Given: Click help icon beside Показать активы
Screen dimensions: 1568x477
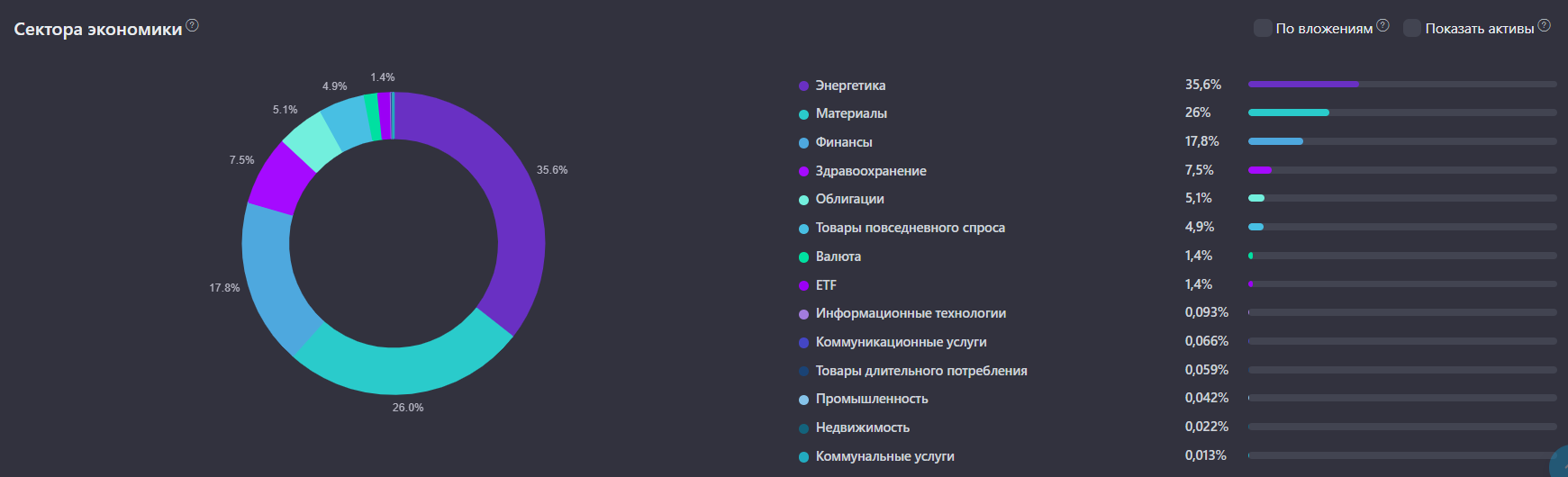Looking at the screenshot, I should (x=1544, y=25).
